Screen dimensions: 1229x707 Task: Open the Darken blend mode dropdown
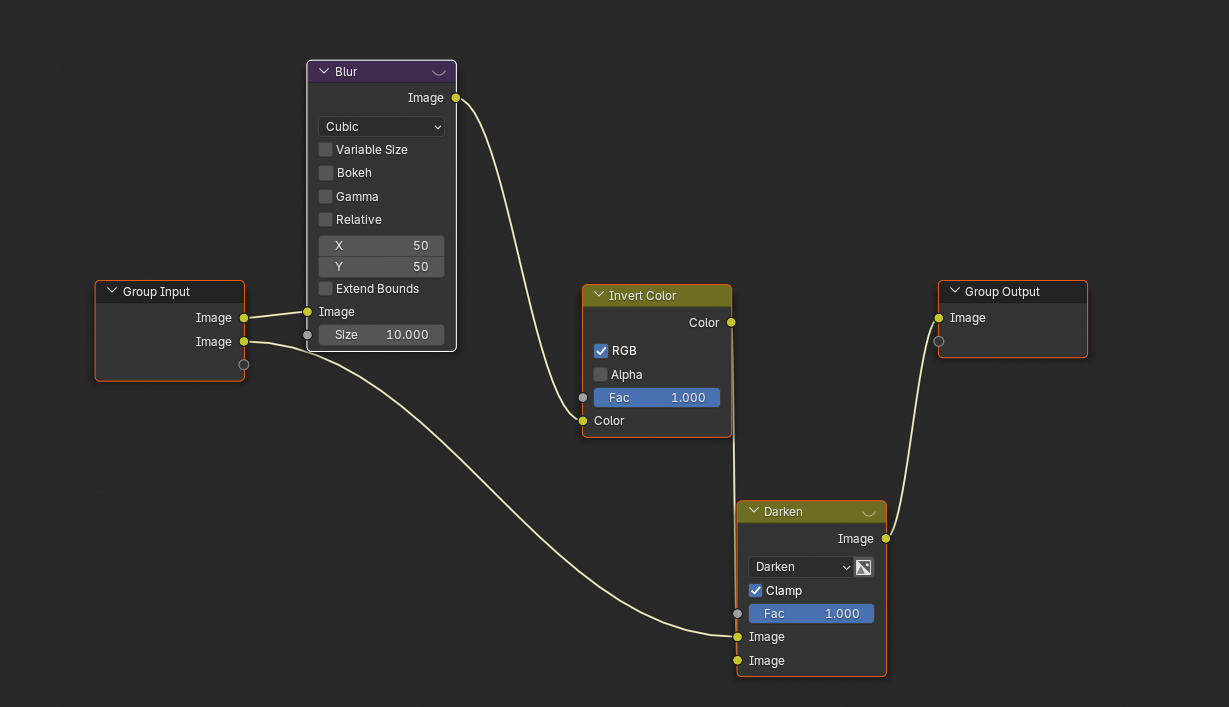[800, 567]
